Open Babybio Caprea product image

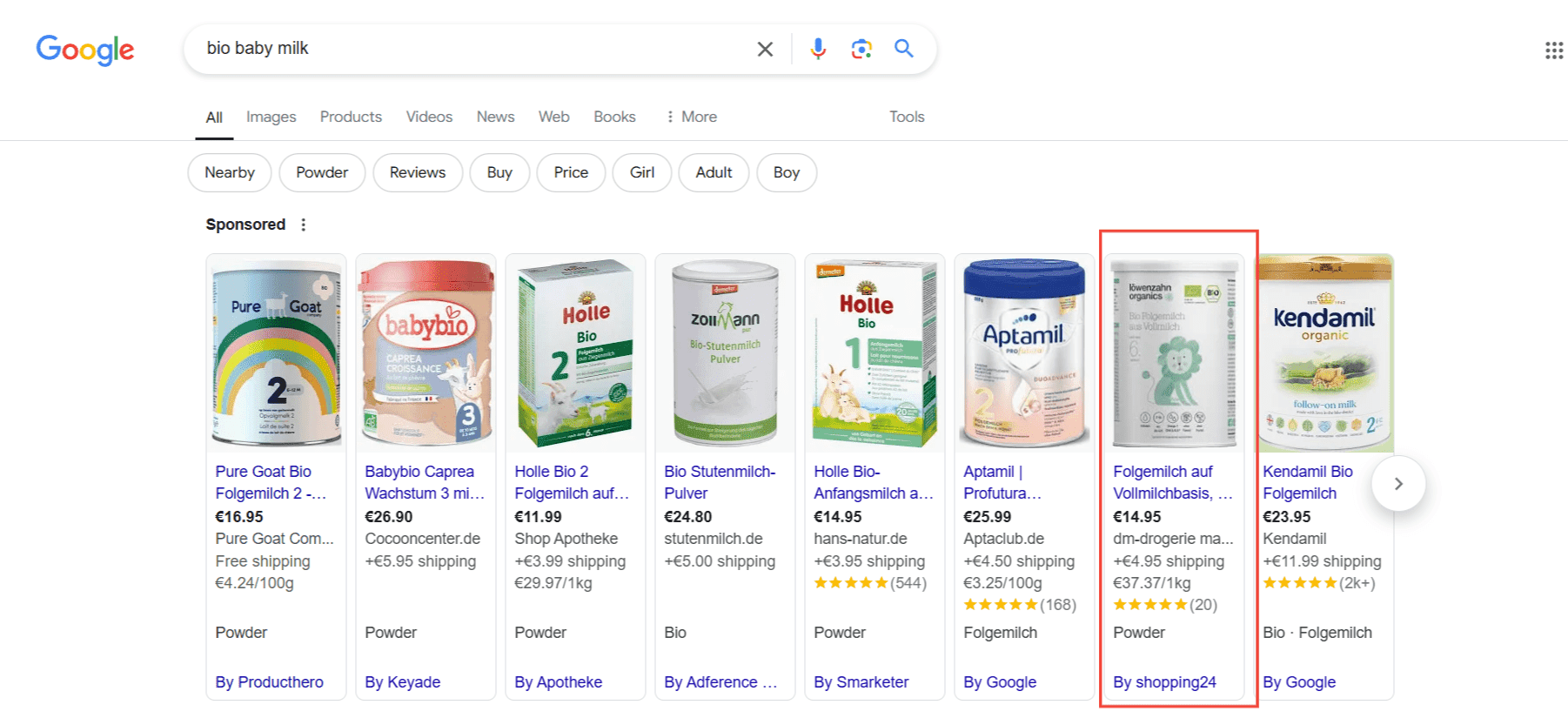(426, 353)
